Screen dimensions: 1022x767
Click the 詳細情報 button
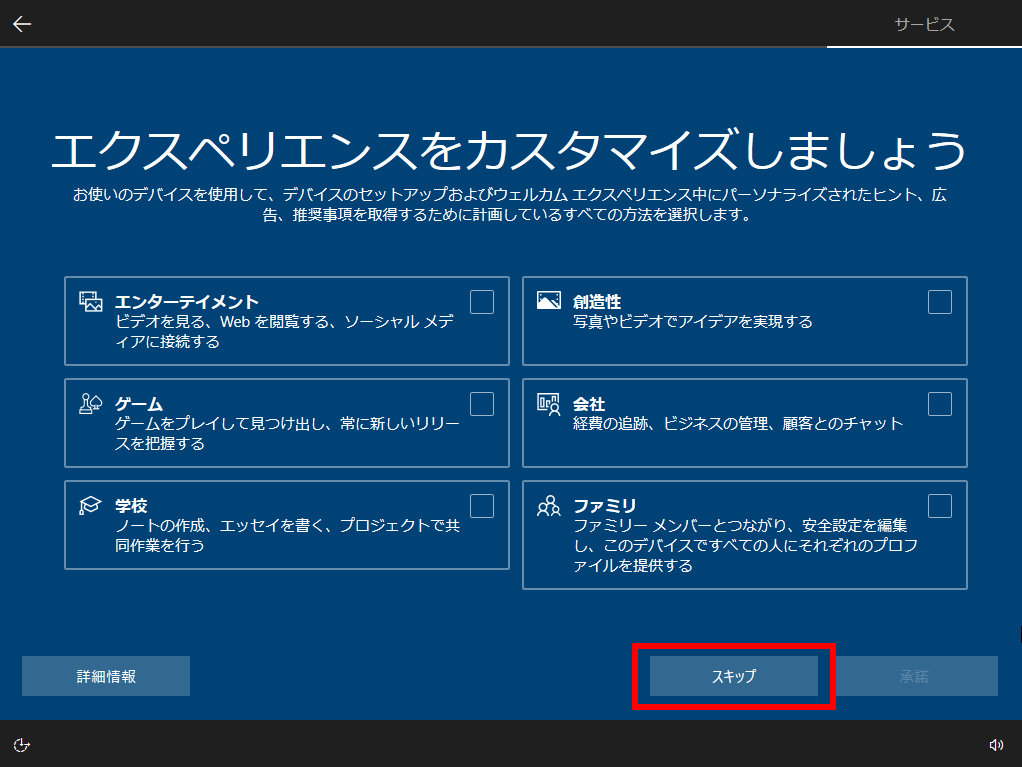106,676
